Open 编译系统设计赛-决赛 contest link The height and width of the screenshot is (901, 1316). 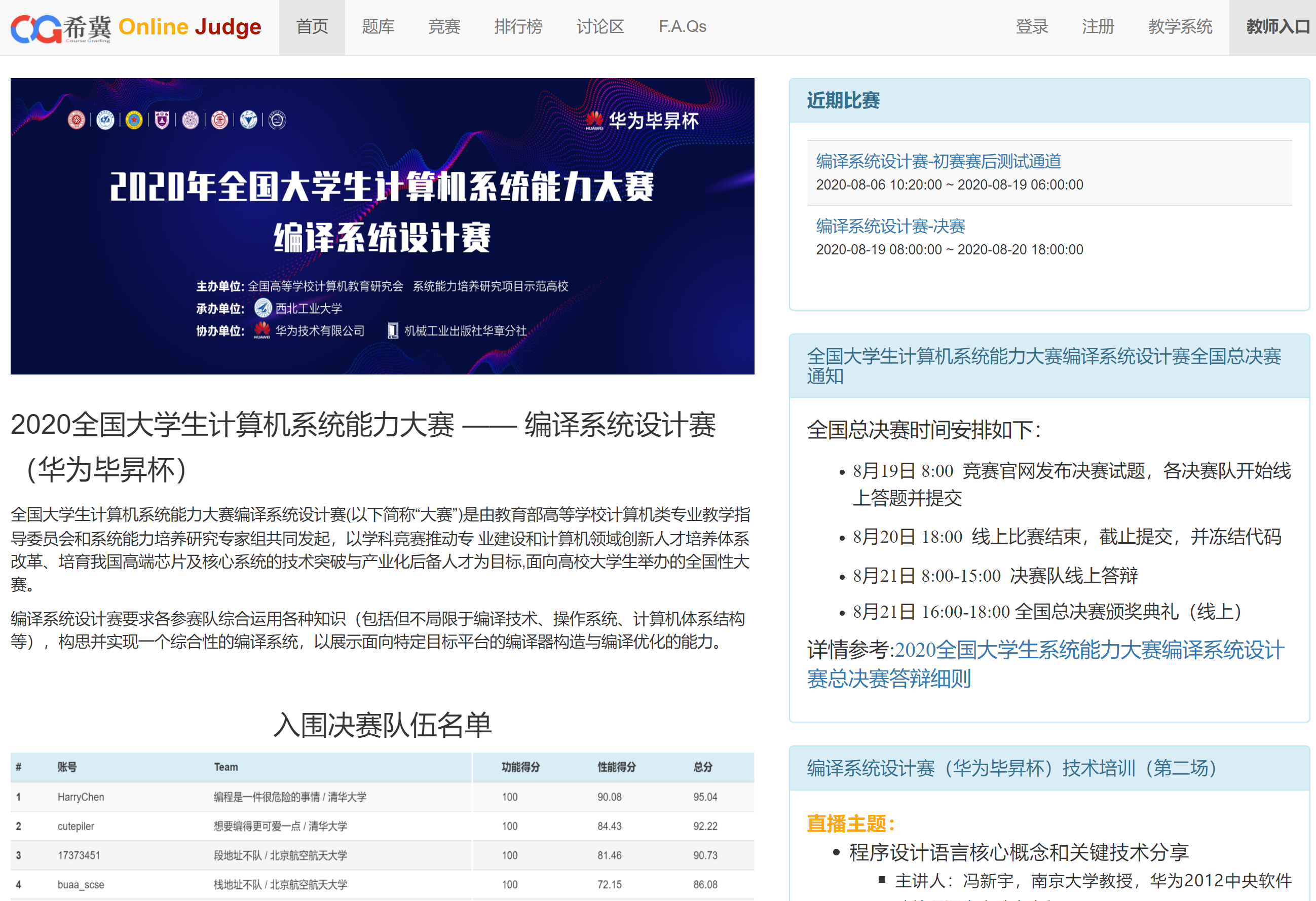[x=890, y=227]
